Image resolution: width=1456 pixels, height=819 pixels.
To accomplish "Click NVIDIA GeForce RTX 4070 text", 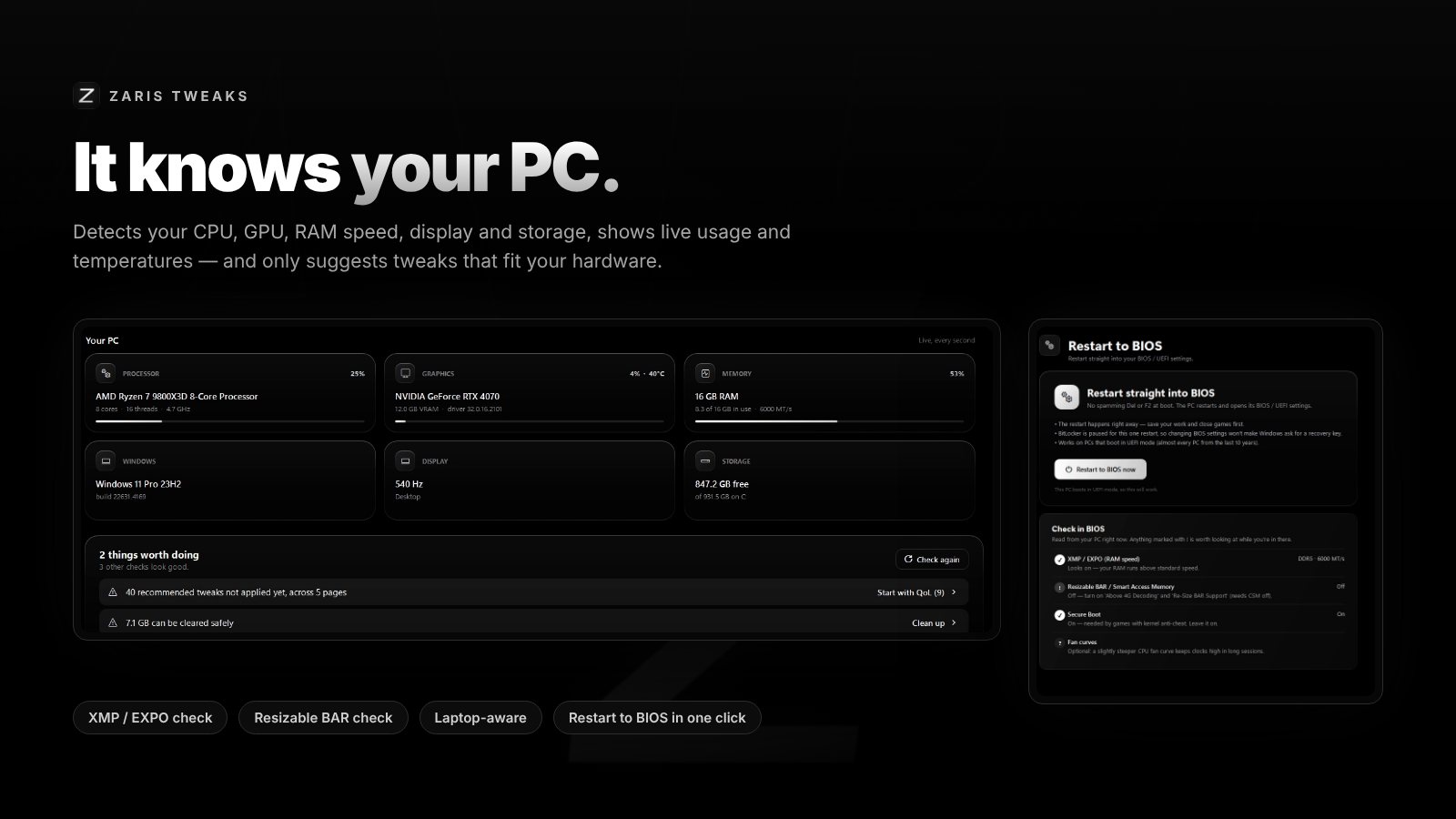I will [x=447, y=397].
